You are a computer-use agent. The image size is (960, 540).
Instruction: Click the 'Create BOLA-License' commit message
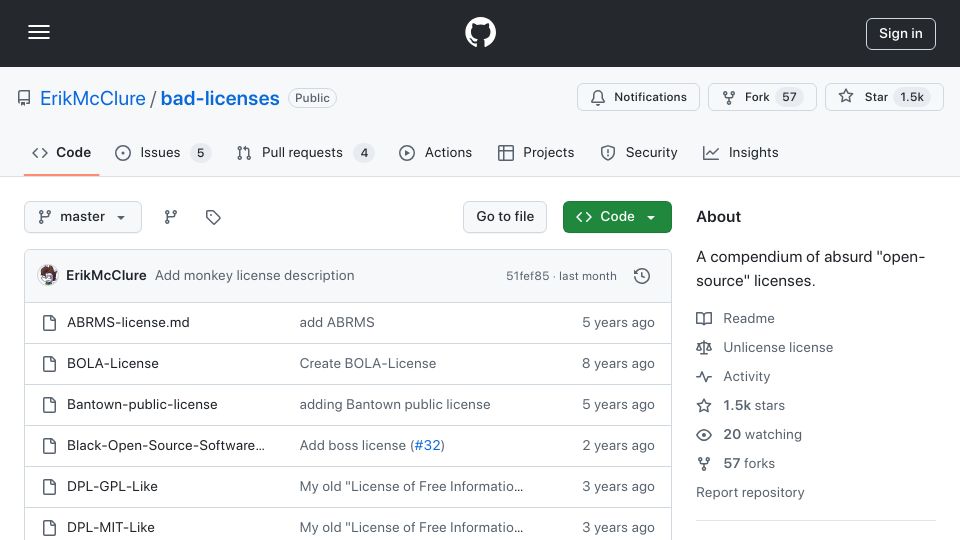coord(367,364)
